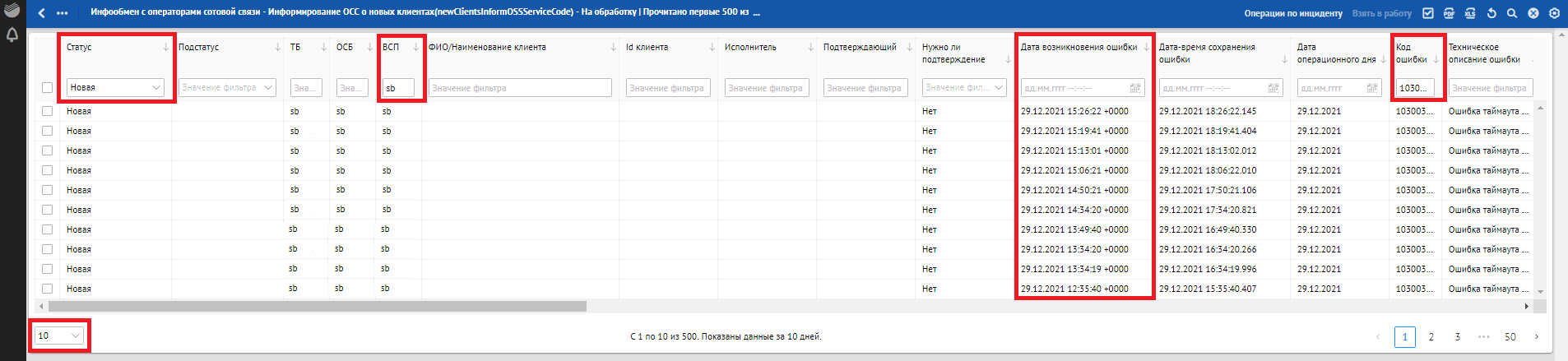This screenshot has width=1568, height=361.
Task: Tick the select-all checkbox in the header
Action: 47,88
